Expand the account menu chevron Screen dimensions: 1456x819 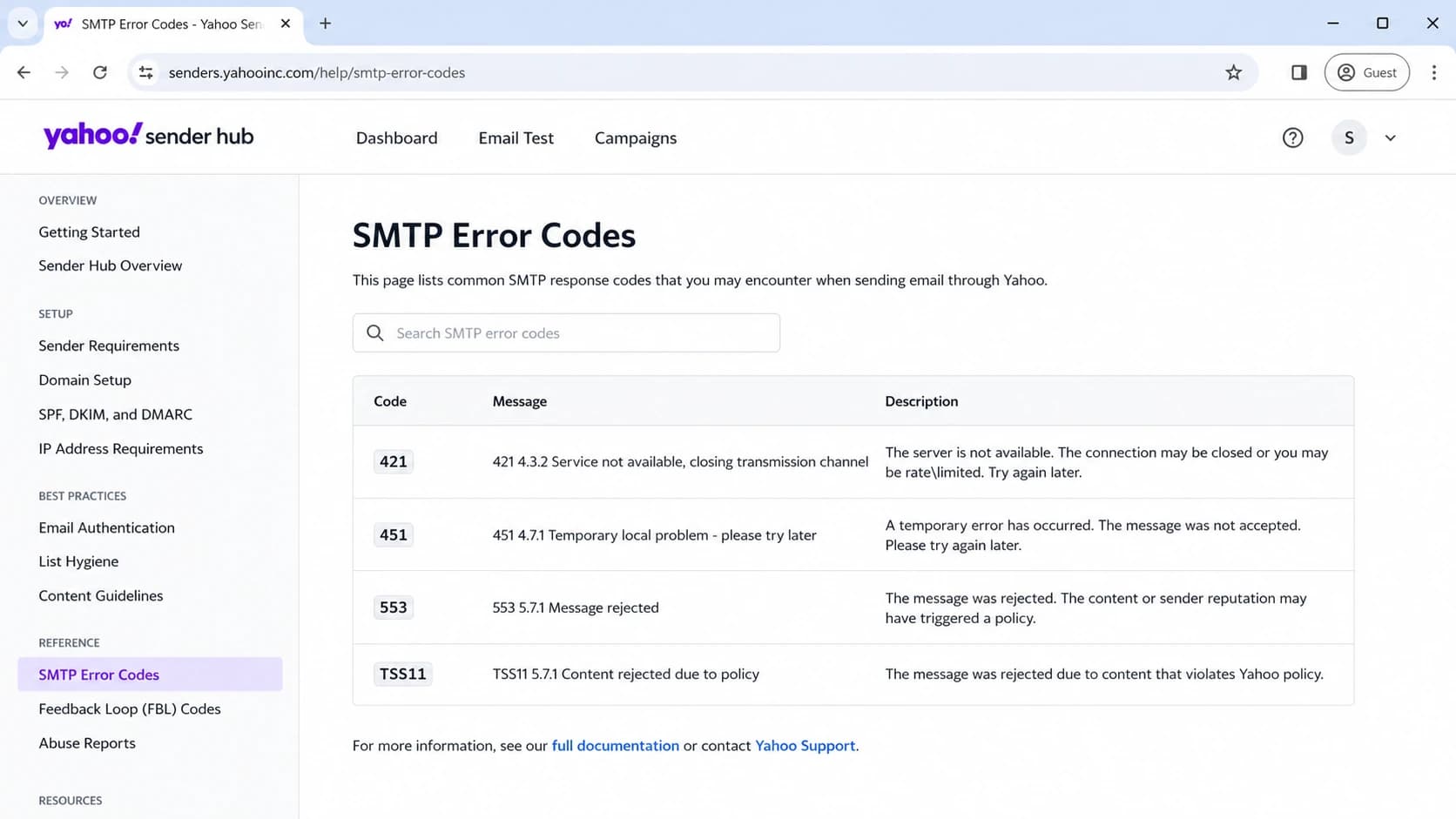click(1390, 138)
